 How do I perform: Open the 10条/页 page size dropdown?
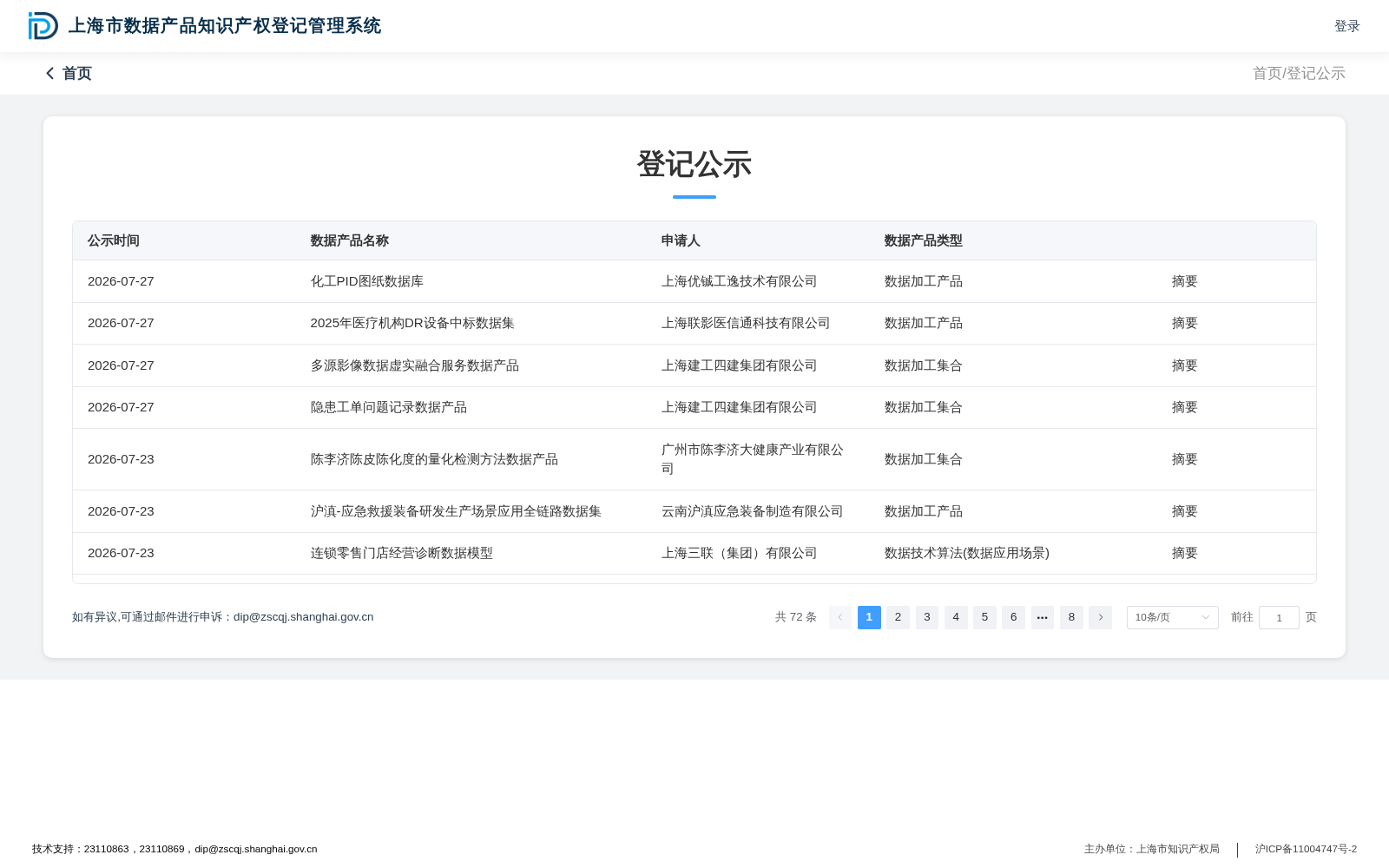[x=1173, y=617]
